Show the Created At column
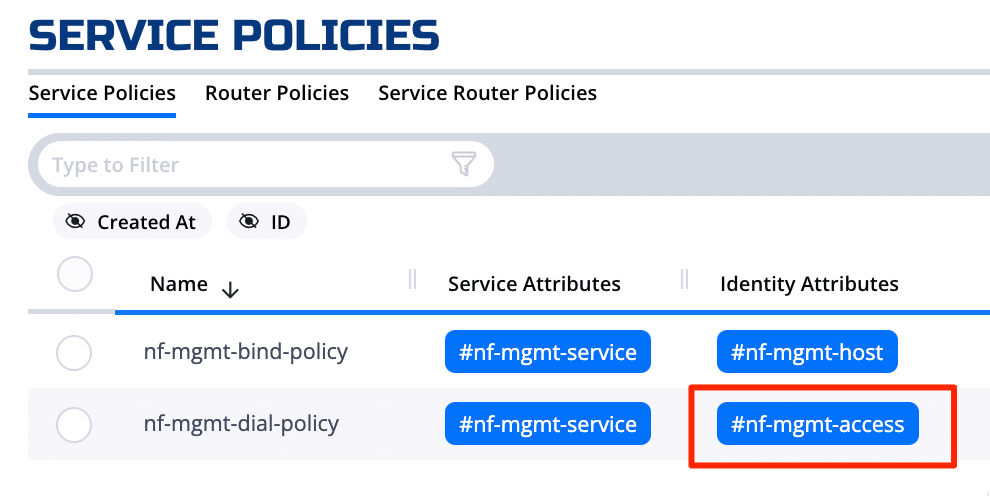Viewport: 990px width, 496px height. (132, 222)
